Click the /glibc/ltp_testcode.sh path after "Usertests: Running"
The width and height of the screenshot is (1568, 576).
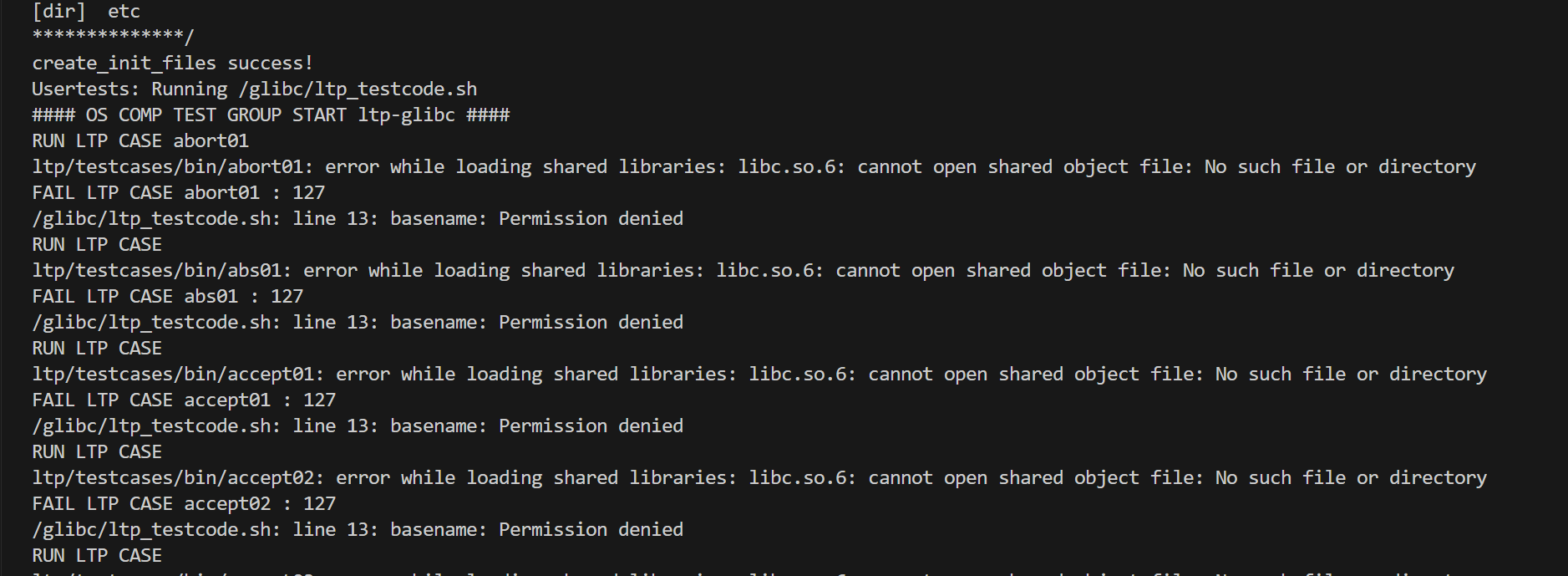click(x=358, y=89)
